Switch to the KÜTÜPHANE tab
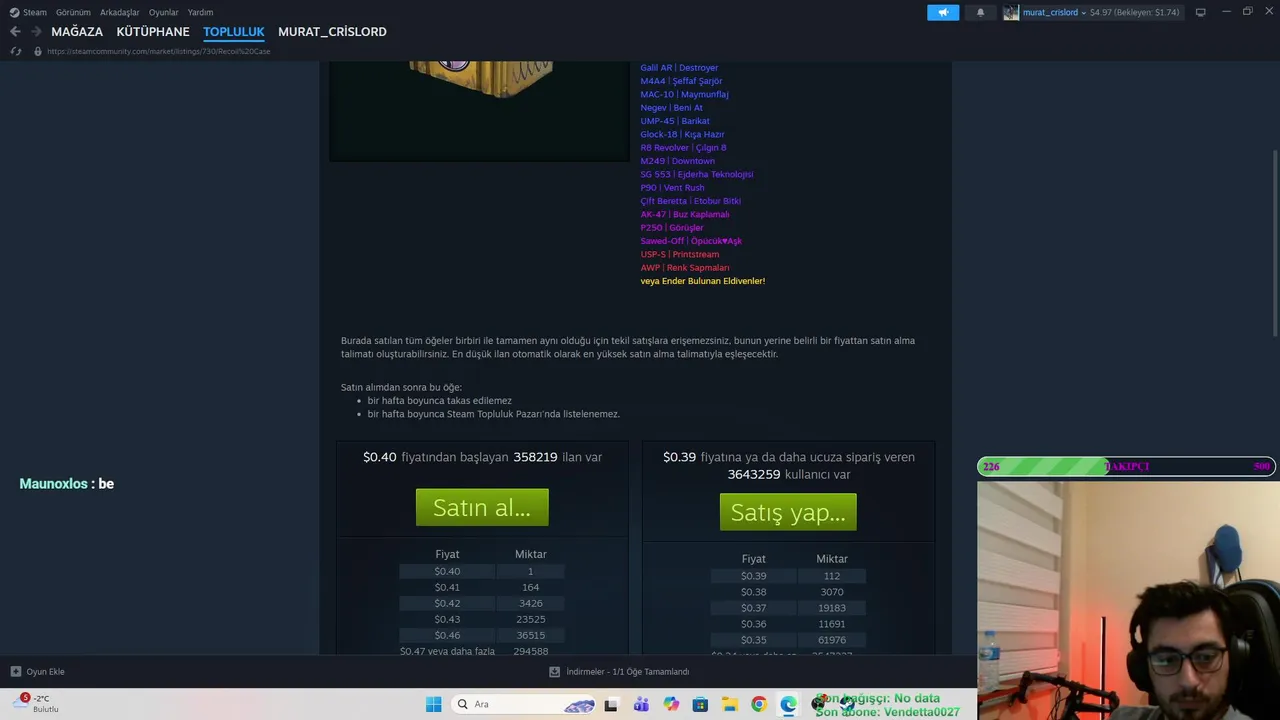This screenshot has height=720, width=1280. (153, 32)
